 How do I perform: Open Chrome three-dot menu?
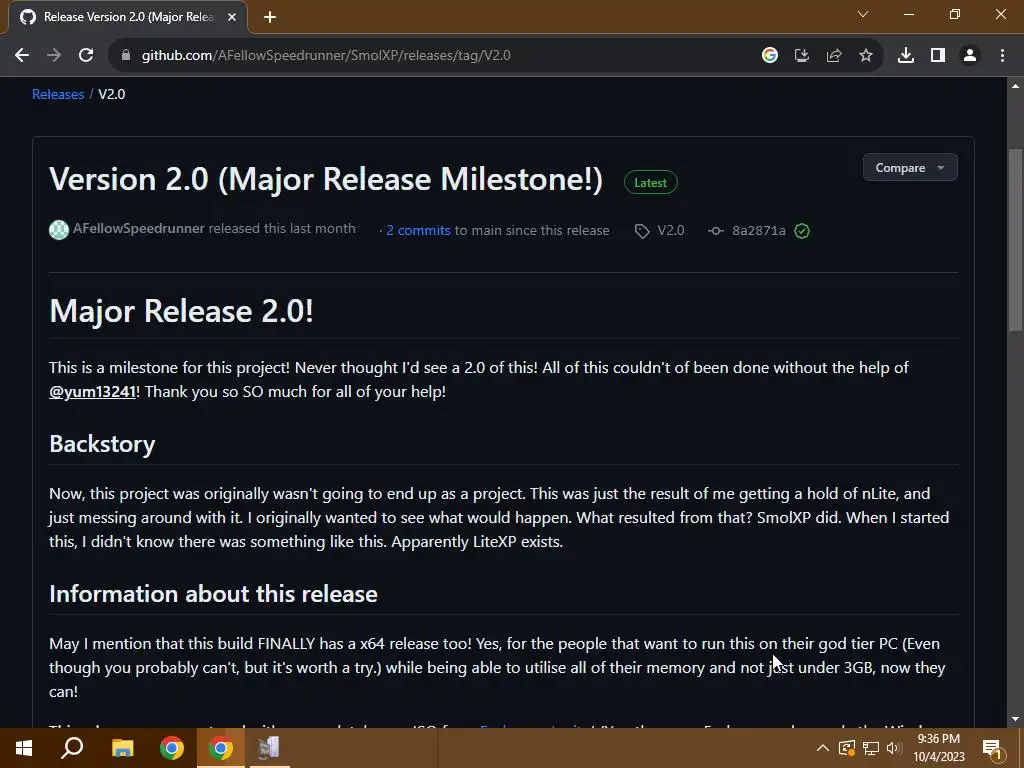tap(1002, 56)
